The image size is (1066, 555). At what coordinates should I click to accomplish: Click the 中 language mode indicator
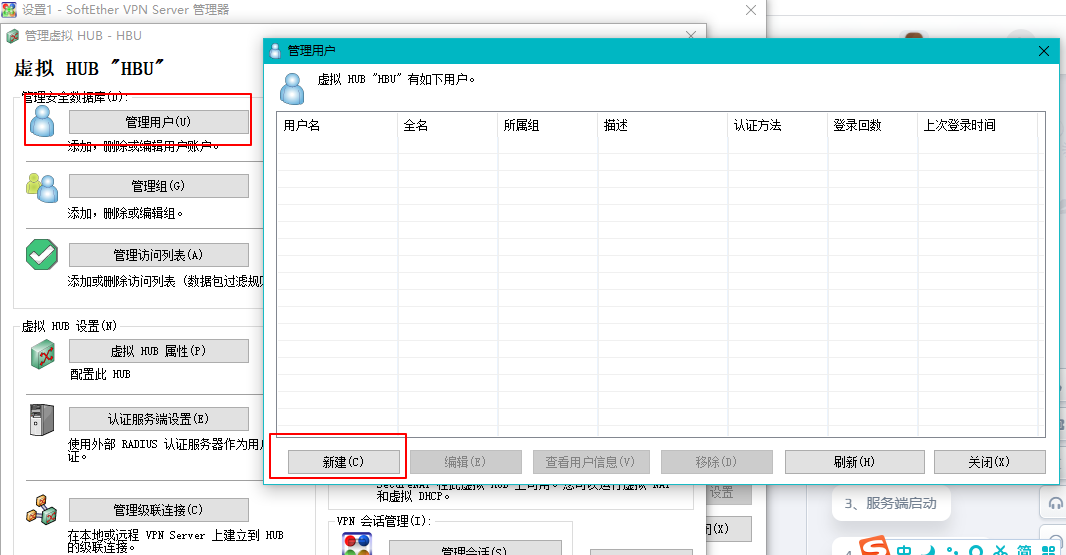click(x=904, y=550)
